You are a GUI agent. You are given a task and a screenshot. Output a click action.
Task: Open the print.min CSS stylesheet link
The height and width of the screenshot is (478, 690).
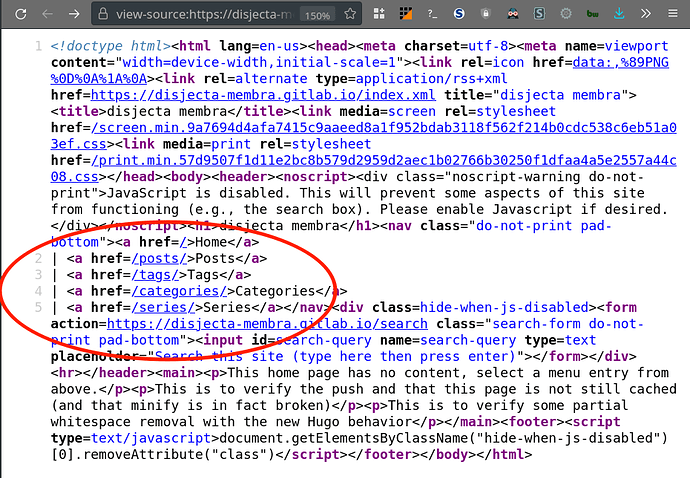pos(384,160)
